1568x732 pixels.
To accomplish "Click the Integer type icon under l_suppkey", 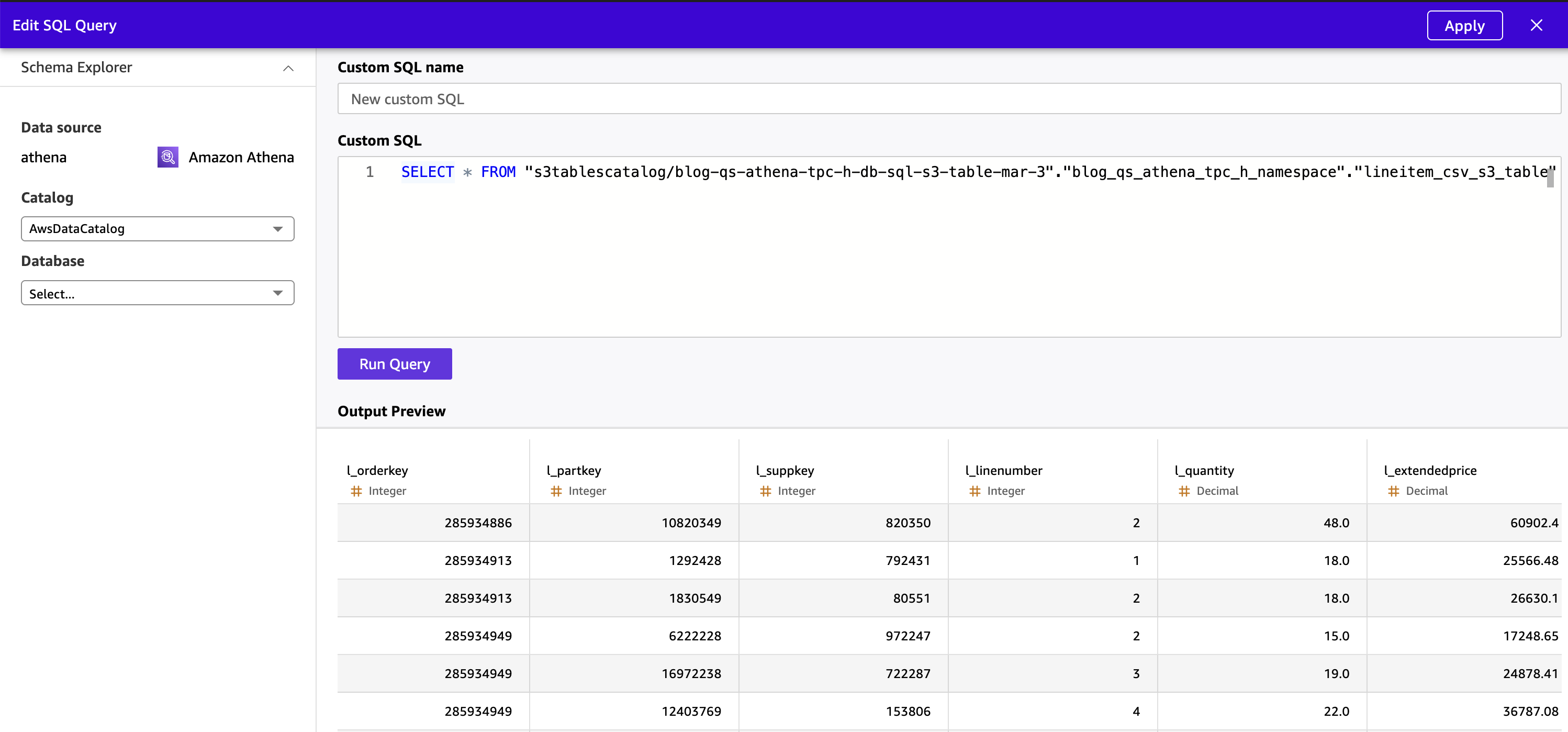I will click(765, 491).
